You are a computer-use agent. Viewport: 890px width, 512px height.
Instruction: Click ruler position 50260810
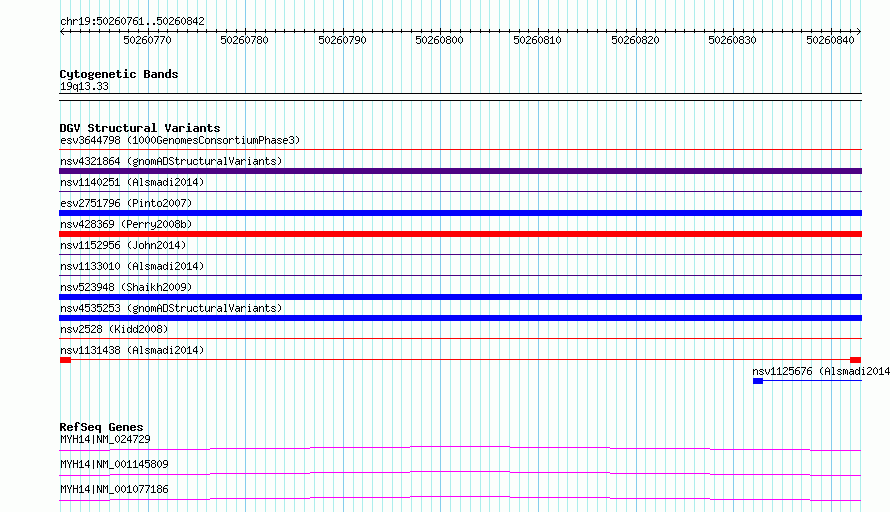point(537,40)
